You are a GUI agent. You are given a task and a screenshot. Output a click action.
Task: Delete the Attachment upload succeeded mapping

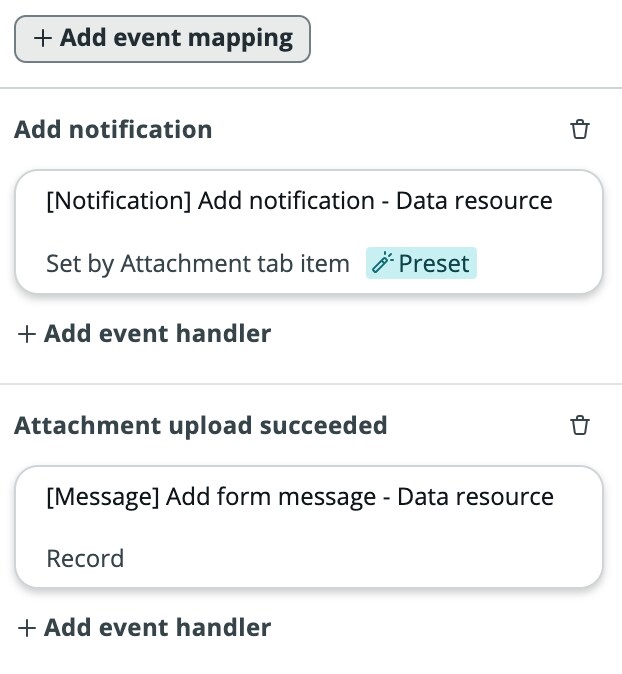tap(579, 425)
